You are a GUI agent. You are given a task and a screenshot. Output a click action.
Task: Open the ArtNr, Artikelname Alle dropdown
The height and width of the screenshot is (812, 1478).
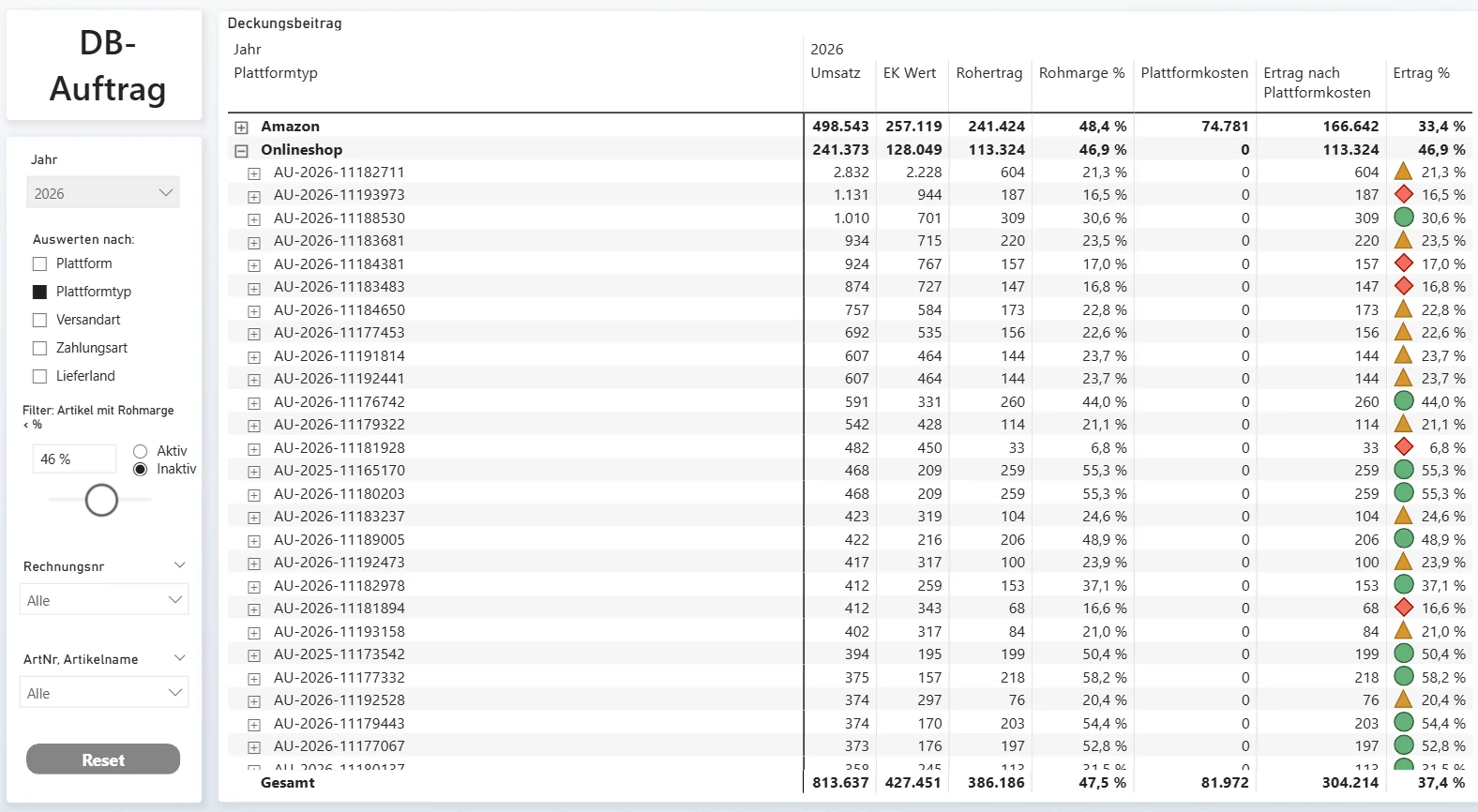click(x=103, y=693)
